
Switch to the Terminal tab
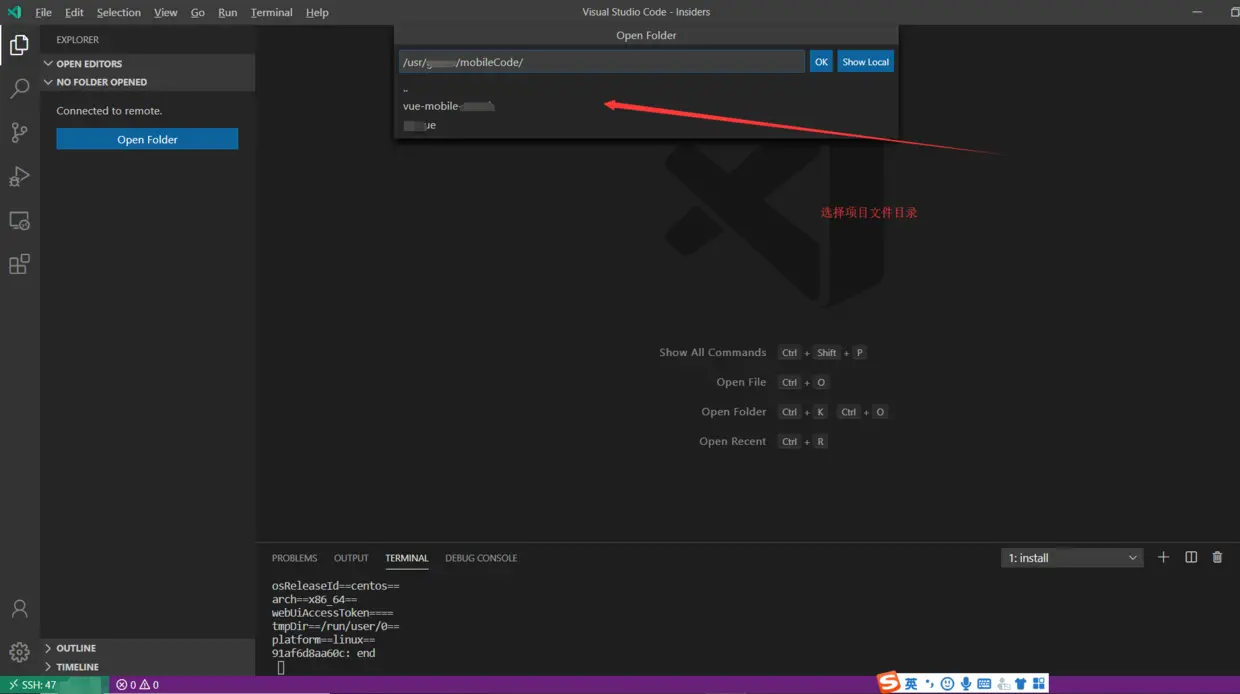[x=407, y=558]
